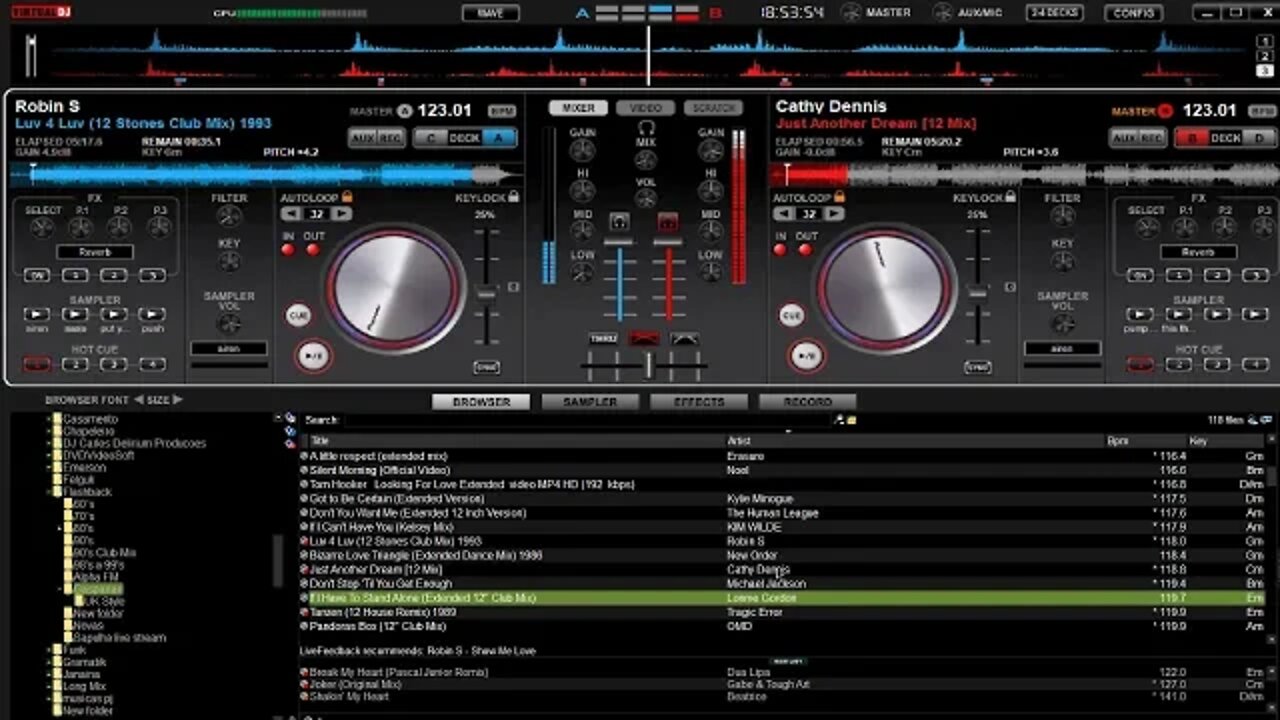The image size is (1280, 720).
Task: Switch to the MIXER panel tab
Action: coord(578,108)
